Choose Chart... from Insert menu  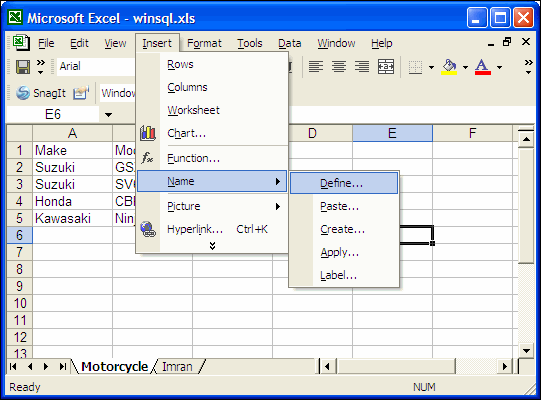coord(212,133)
